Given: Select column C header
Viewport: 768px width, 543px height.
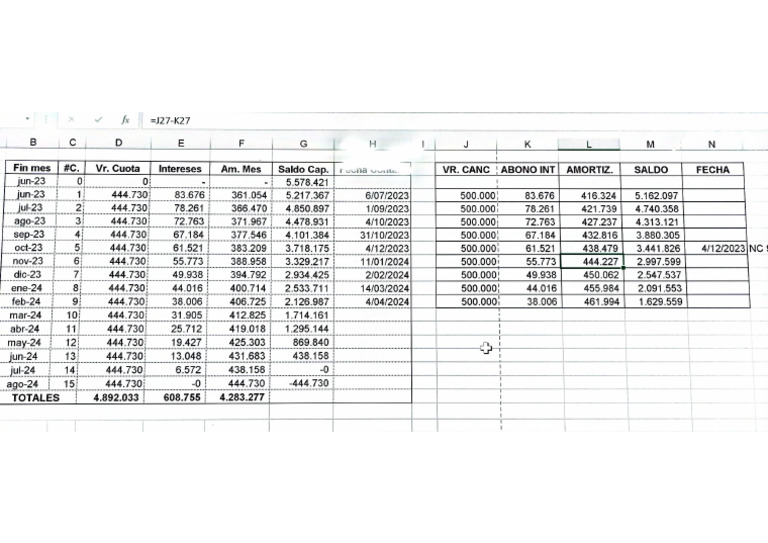Looking at the screenshot, I should pos(72,142).
